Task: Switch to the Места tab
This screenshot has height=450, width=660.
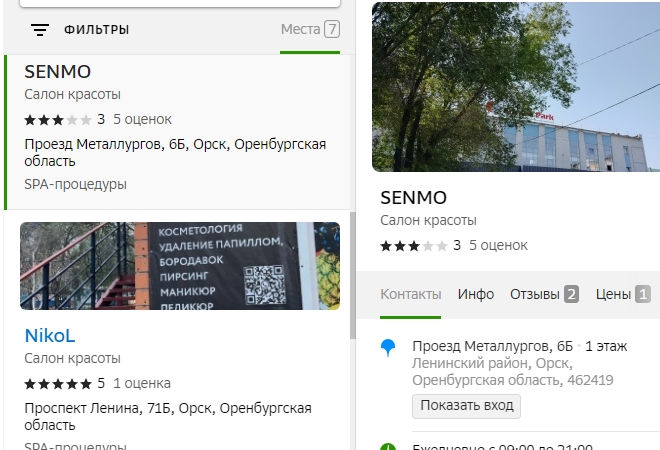Action: coord(309,29)
